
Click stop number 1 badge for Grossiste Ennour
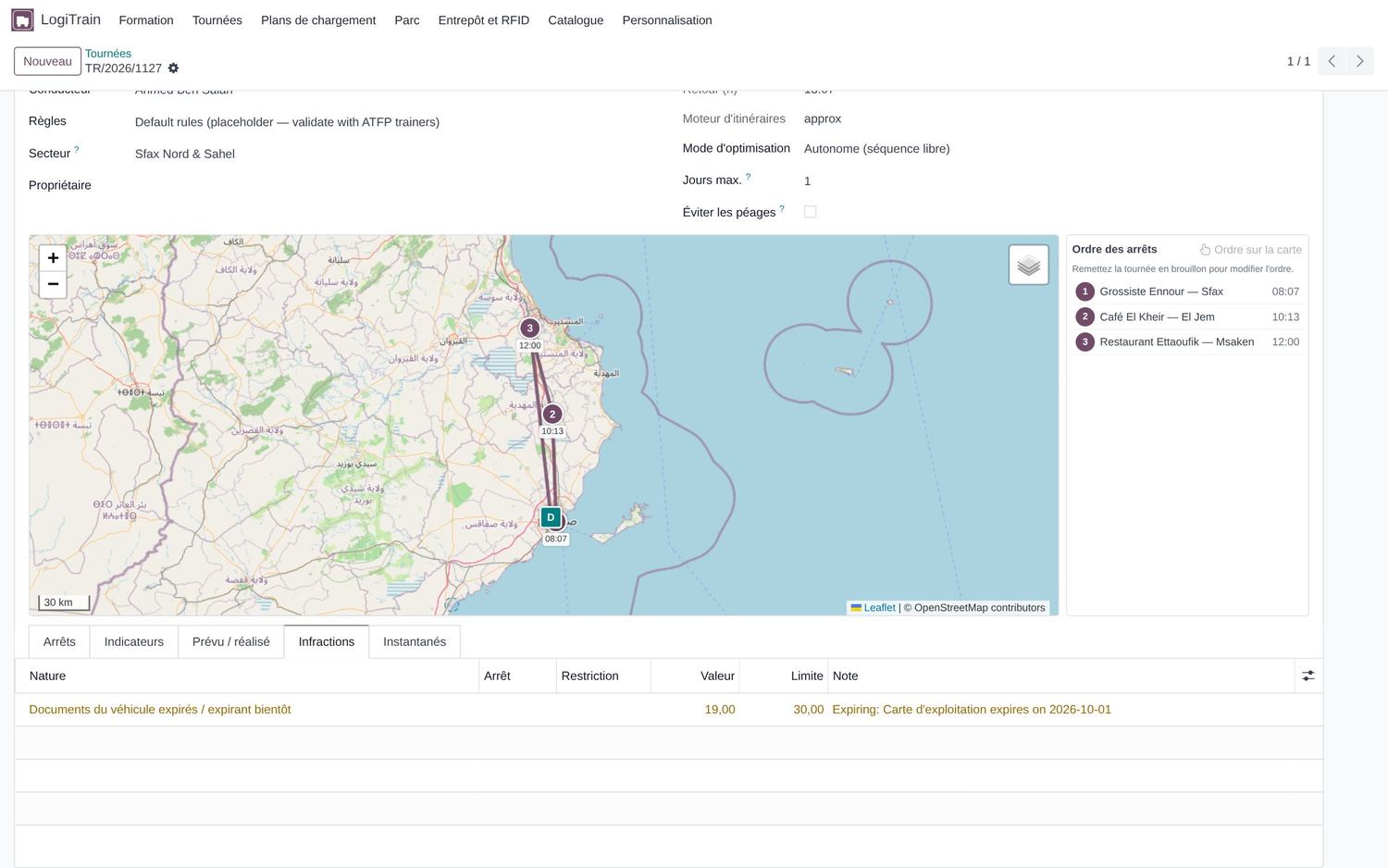[1085, 291]
